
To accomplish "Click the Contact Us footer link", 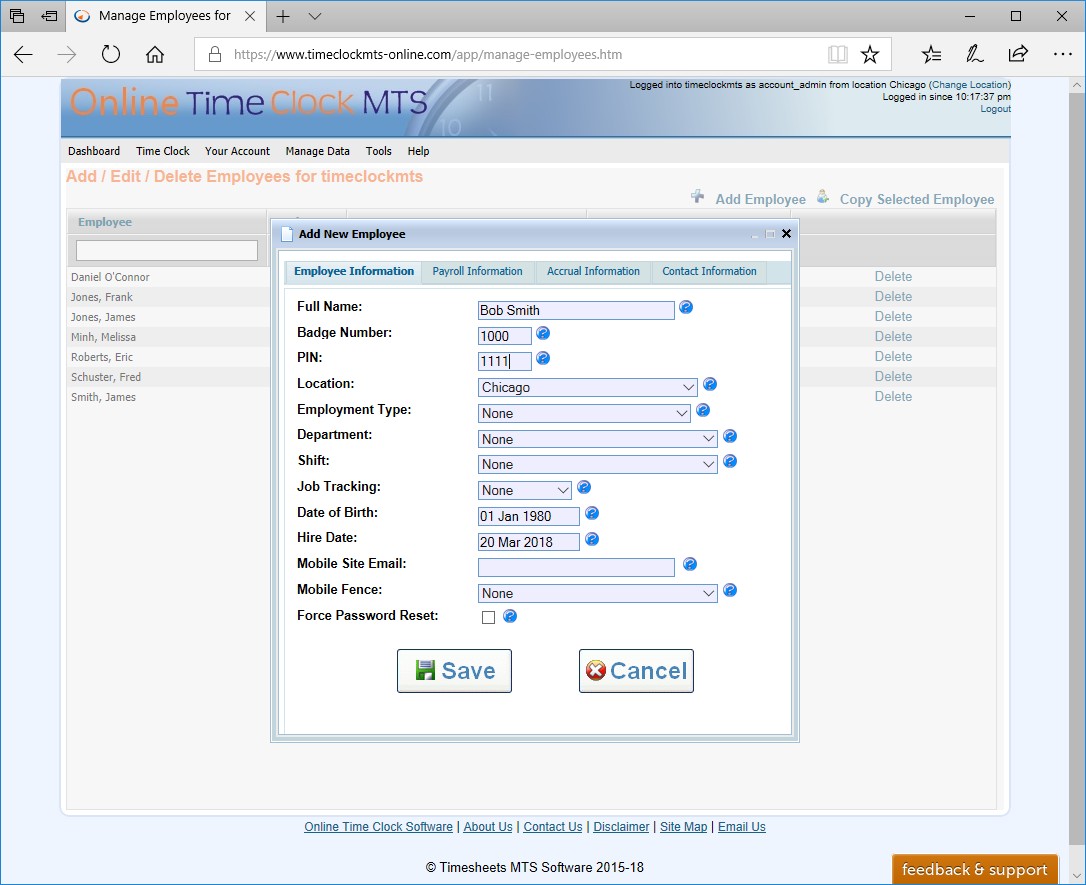I will [x=553, y=827].
